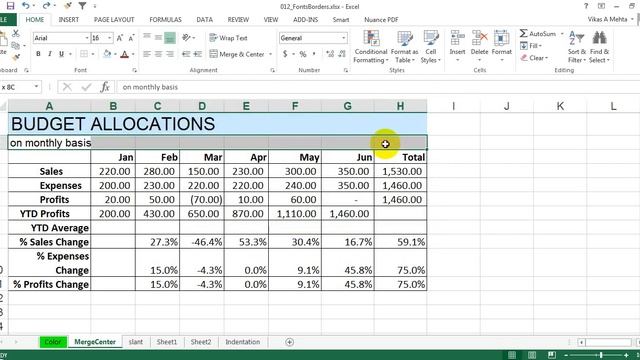
Task: Open the PAGE LAYOUT ribbon tab
Action: (114, 20)
